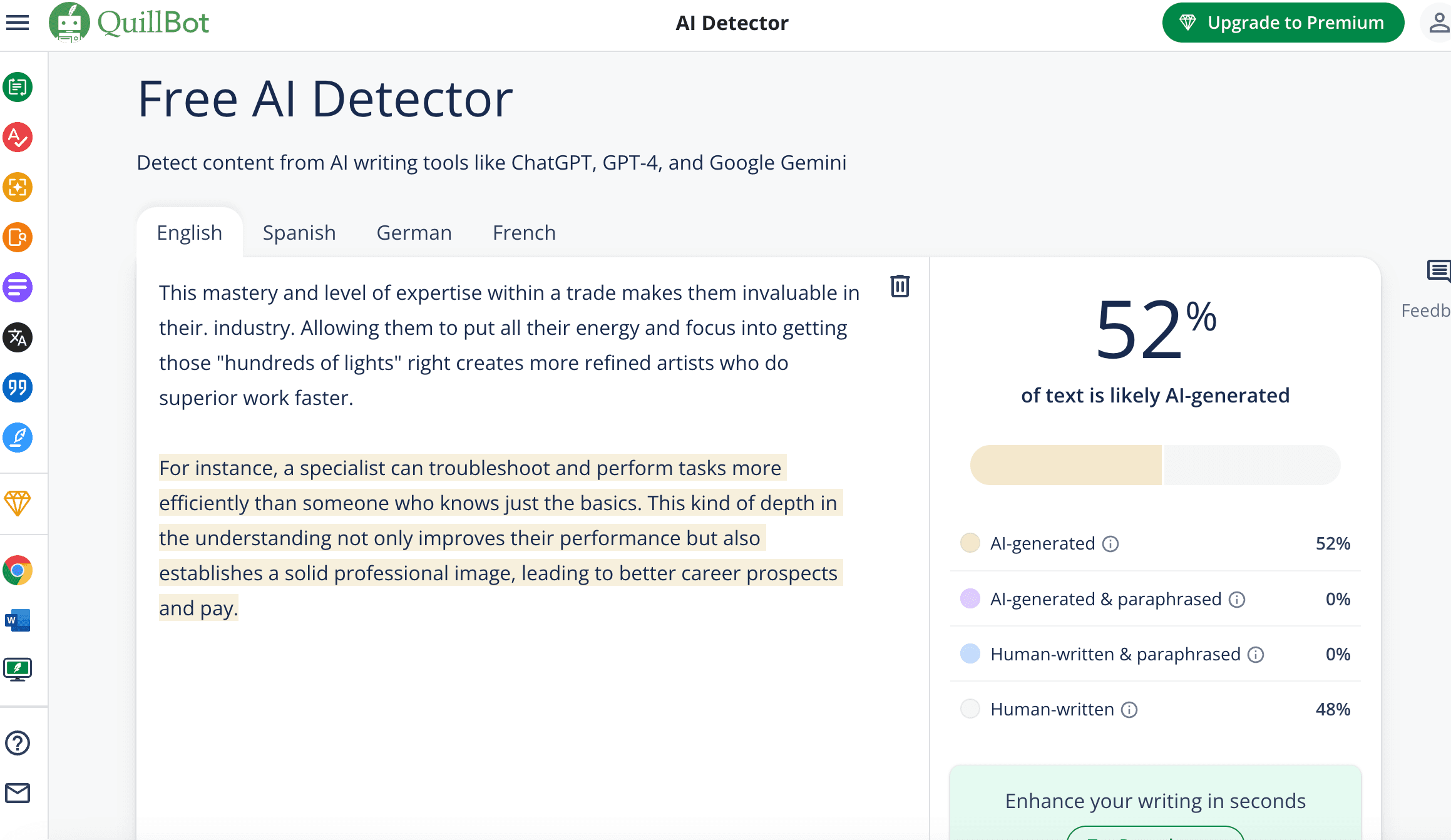Switch to the Spanish tab

[x=299, y=233]
